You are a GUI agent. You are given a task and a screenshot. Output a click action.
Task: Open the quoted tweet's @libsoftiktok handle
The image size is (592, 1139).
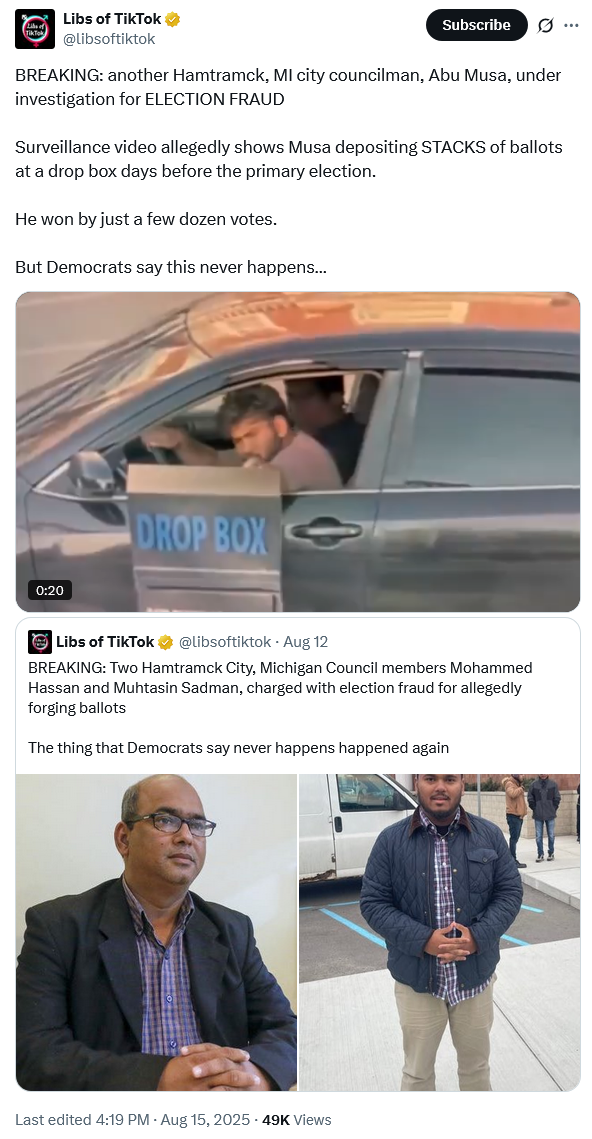coord(225,642)
